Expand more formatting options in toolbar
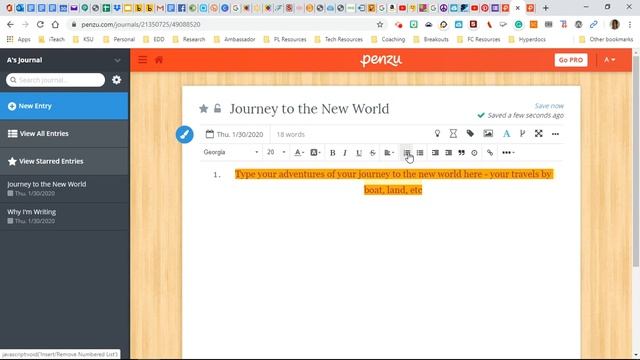Screen dimensions: 640x360 tap(508, 153)
